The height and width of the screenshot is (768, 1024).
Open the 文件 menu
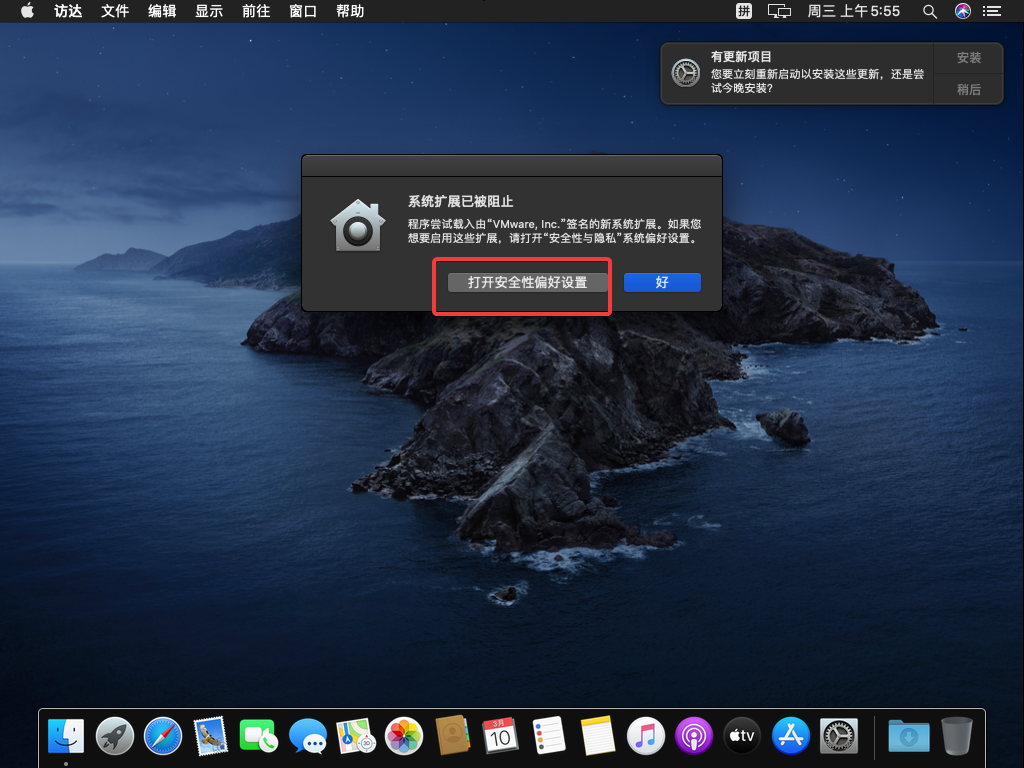pyautogui.click(x=115, y=11)
